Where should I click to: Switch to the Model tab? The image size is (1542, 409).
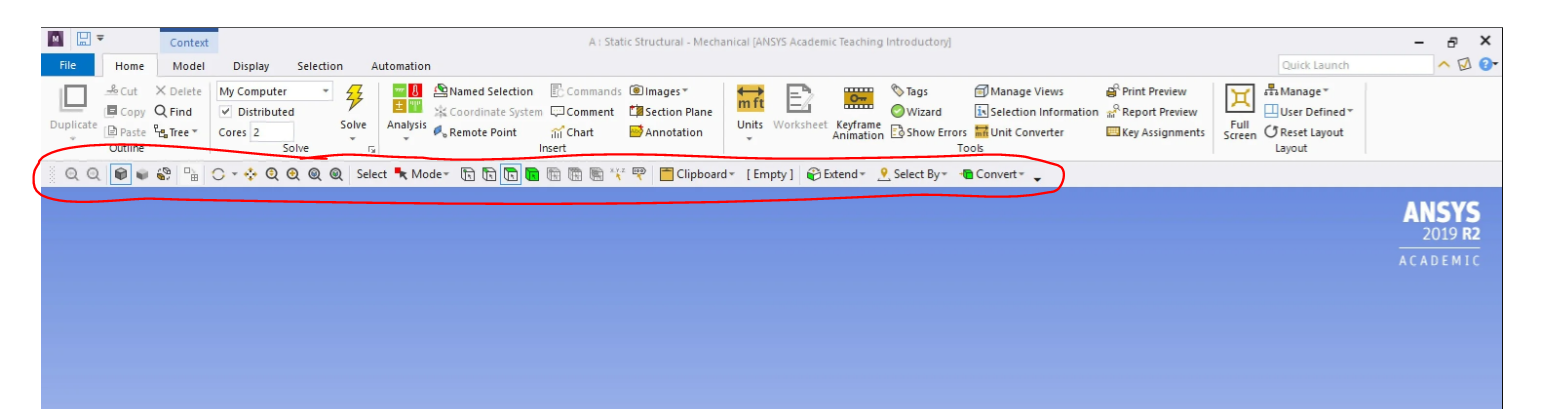(x=188, y=66)
